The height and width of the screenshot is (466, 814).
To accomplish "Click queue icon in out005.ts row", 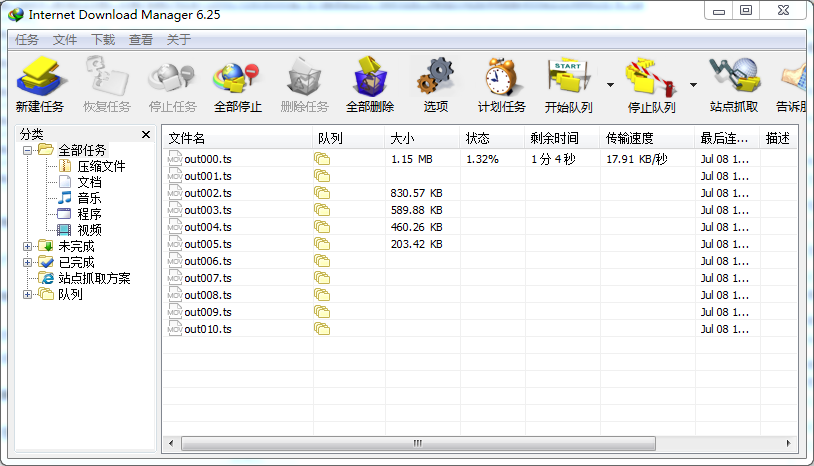I will pyautogui.click(x=322, y=244).
